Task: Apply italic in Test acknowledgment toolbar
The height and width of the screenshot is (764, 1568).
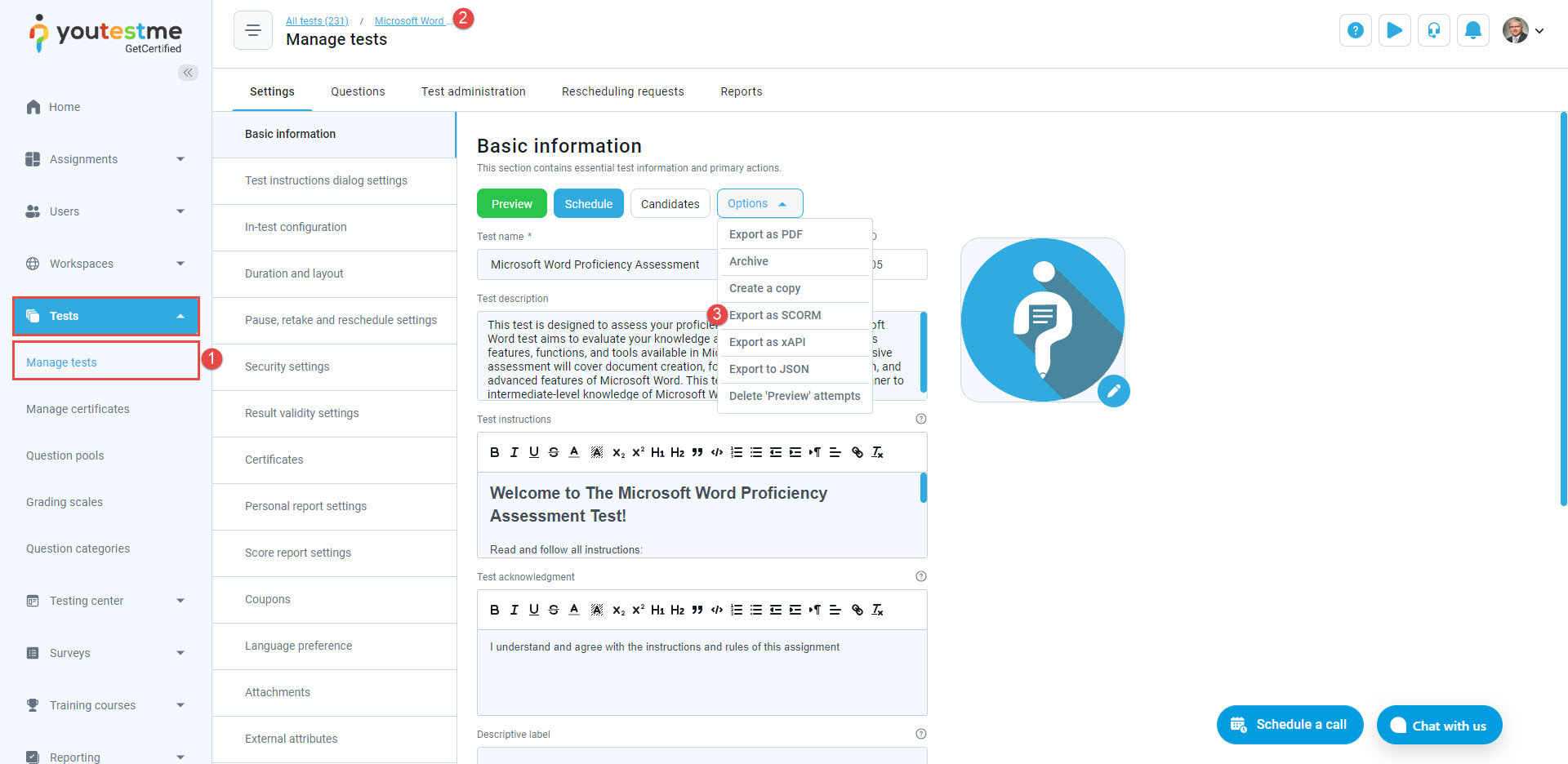Action: click(514, 610)
